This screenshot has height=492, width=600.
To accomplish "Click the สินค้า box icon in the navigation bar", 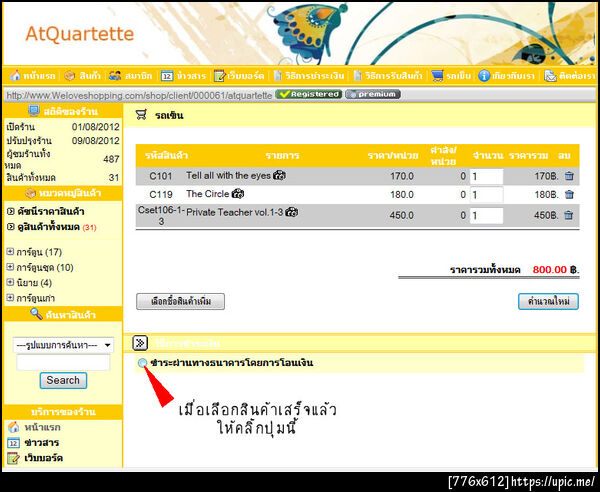I will point(70,76).
